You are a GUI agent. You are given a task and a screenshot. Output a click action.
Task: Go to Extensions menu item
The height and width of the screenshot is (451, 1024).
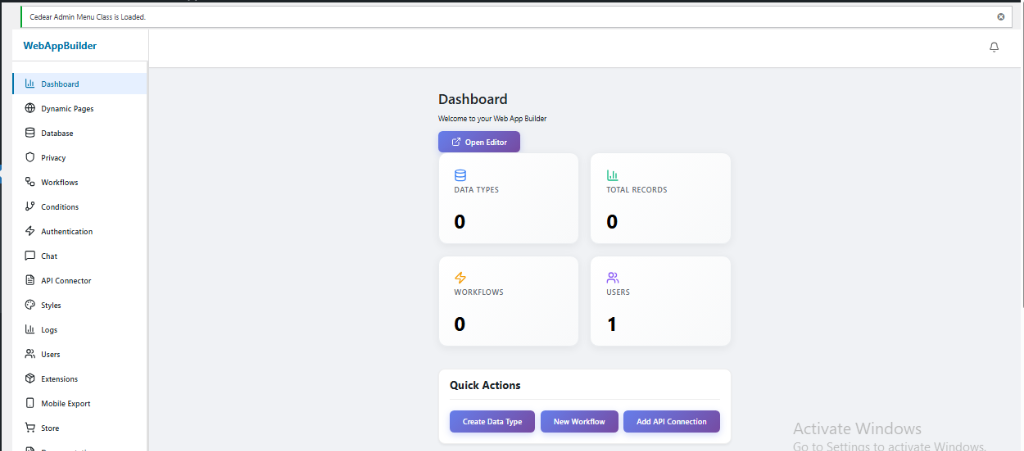[x=79, y=379]
